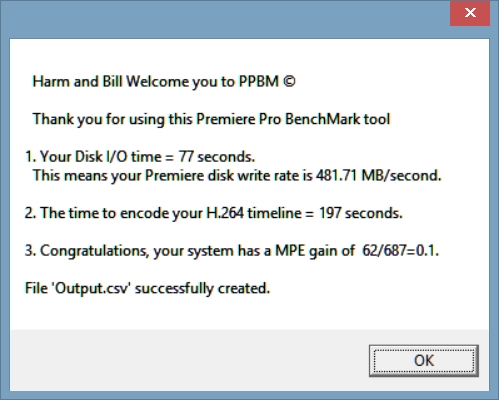
Task: Click the word H.264 in result two
Action: click(225, 213)
